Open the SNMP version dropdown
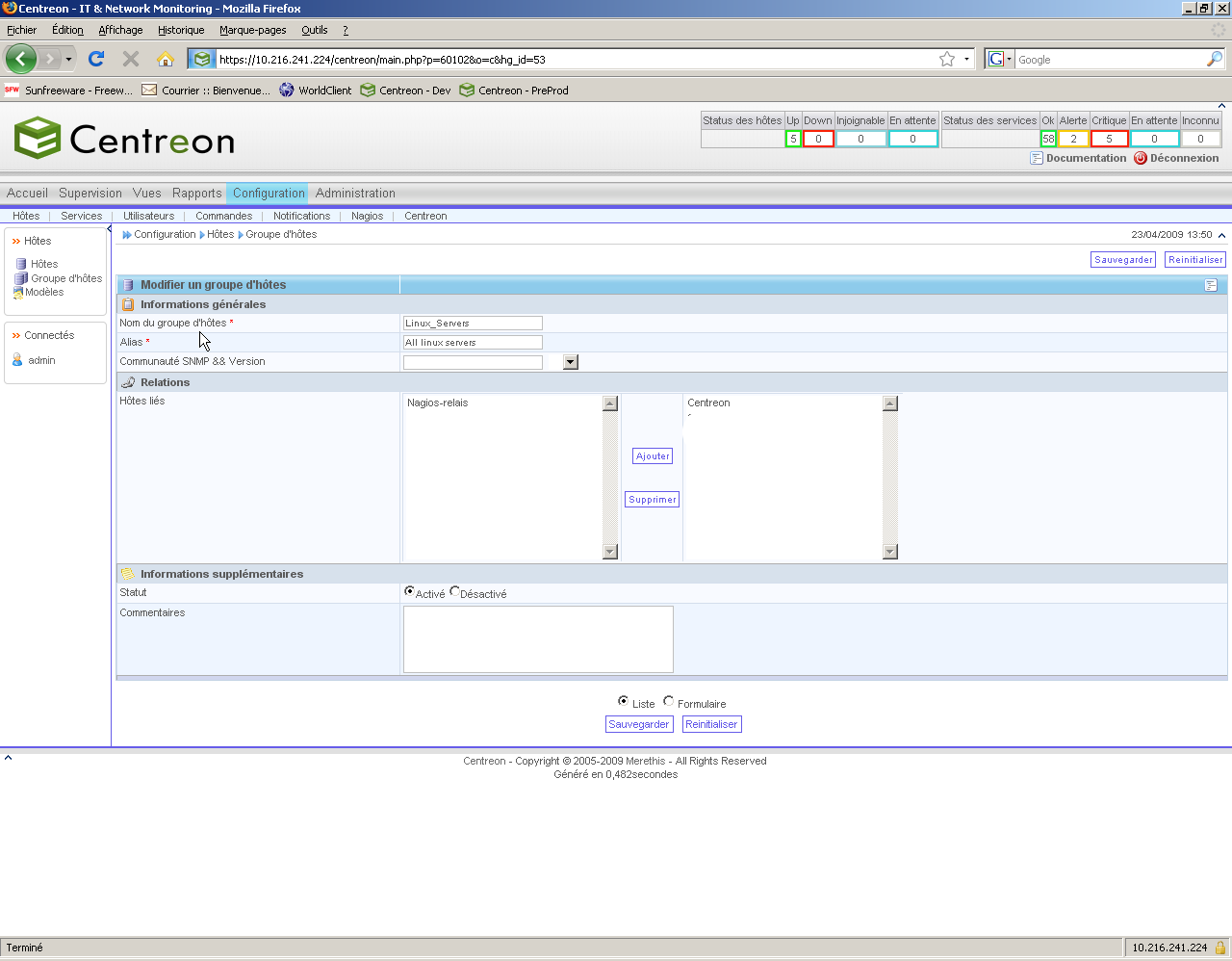The height and width of the screenshot is (961, 1232). (571, 362)
